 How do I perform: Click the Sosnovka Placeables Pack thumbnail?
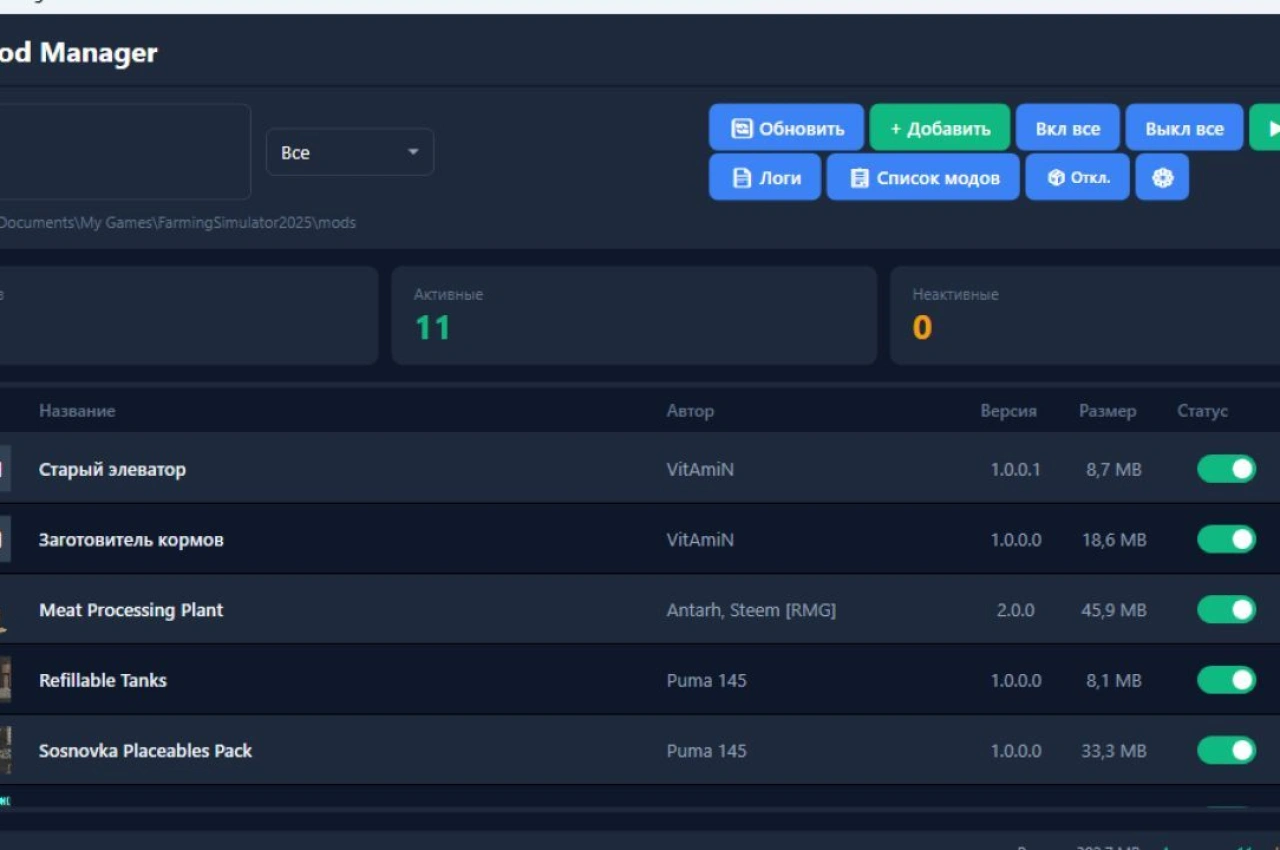click(x=5, y=750)
